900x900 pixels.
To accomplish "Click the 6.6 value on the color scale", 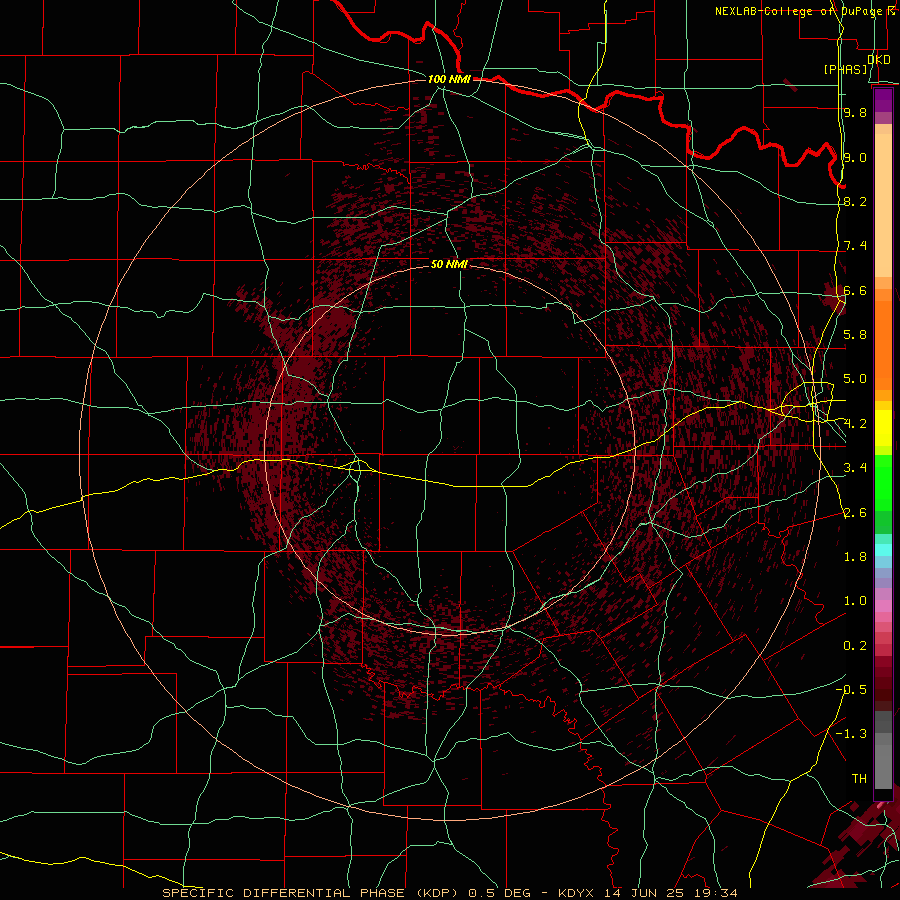I will [x=855, y=290].
